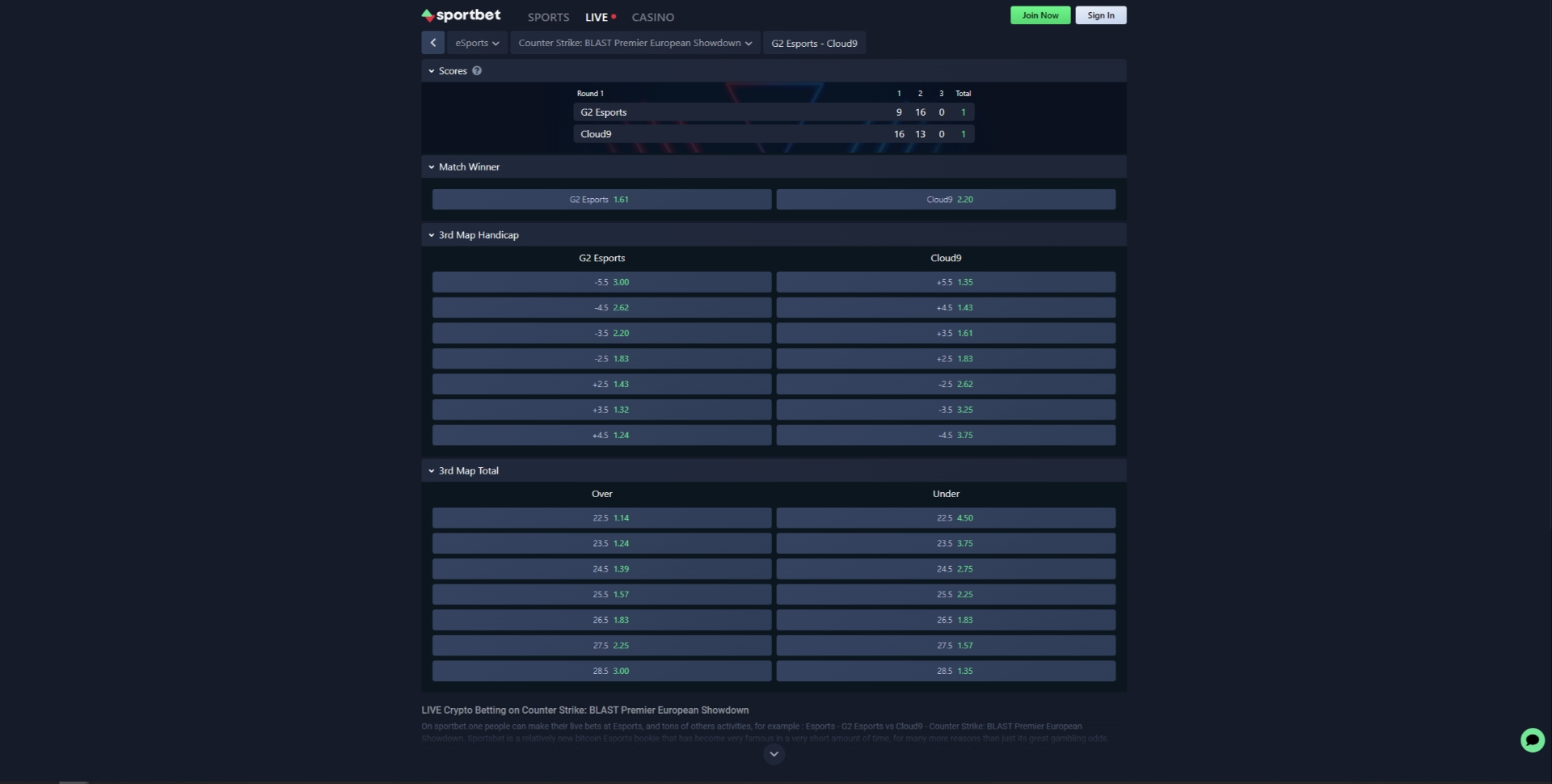Click G2 Esports row in scoreboard
1552x784 pixels.
[774, 112]
